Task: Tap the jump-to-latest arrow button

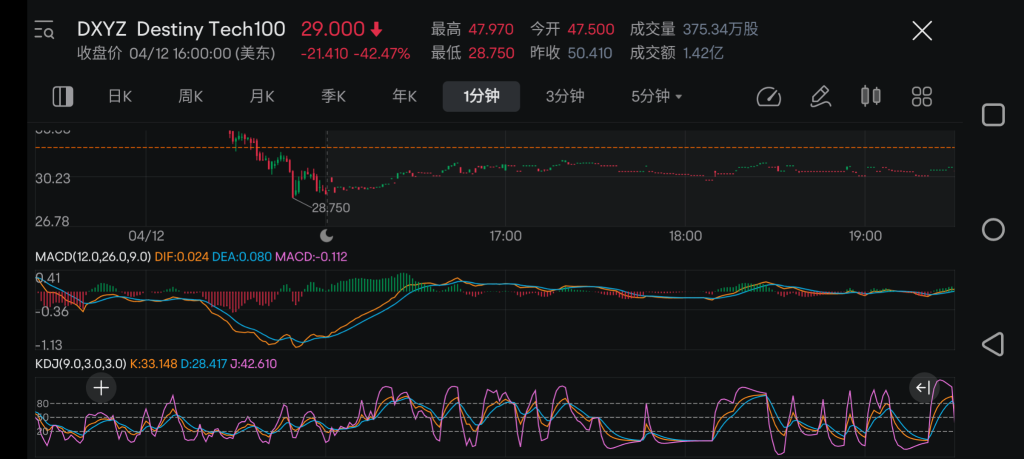Action: point(923,388)
